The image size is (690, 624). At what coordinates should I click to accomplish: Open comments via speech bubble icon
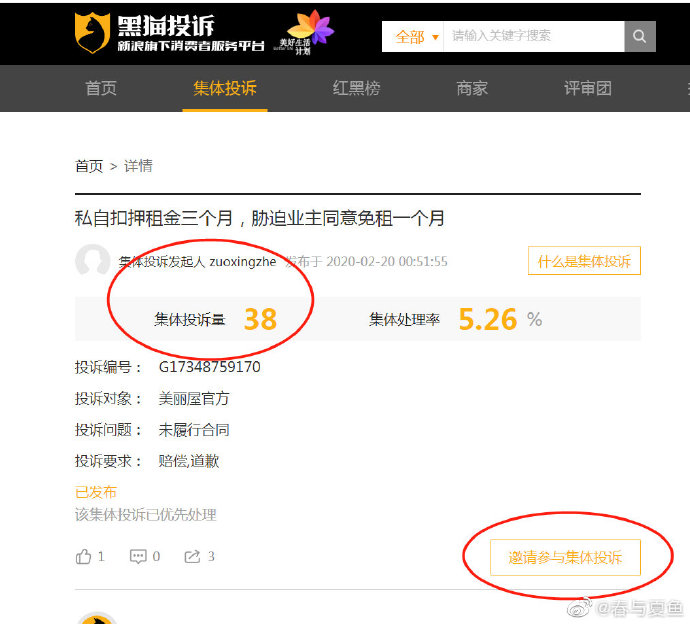[138, 556]
